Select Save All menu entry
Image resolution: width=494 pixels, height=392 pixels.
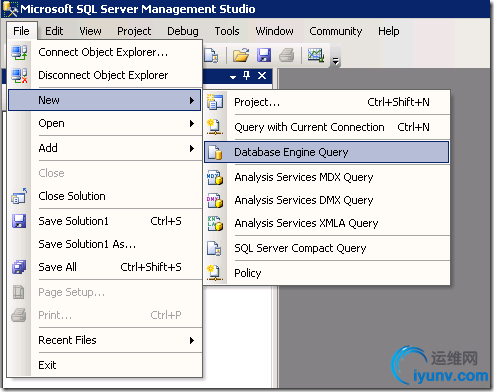coord(105,267)
